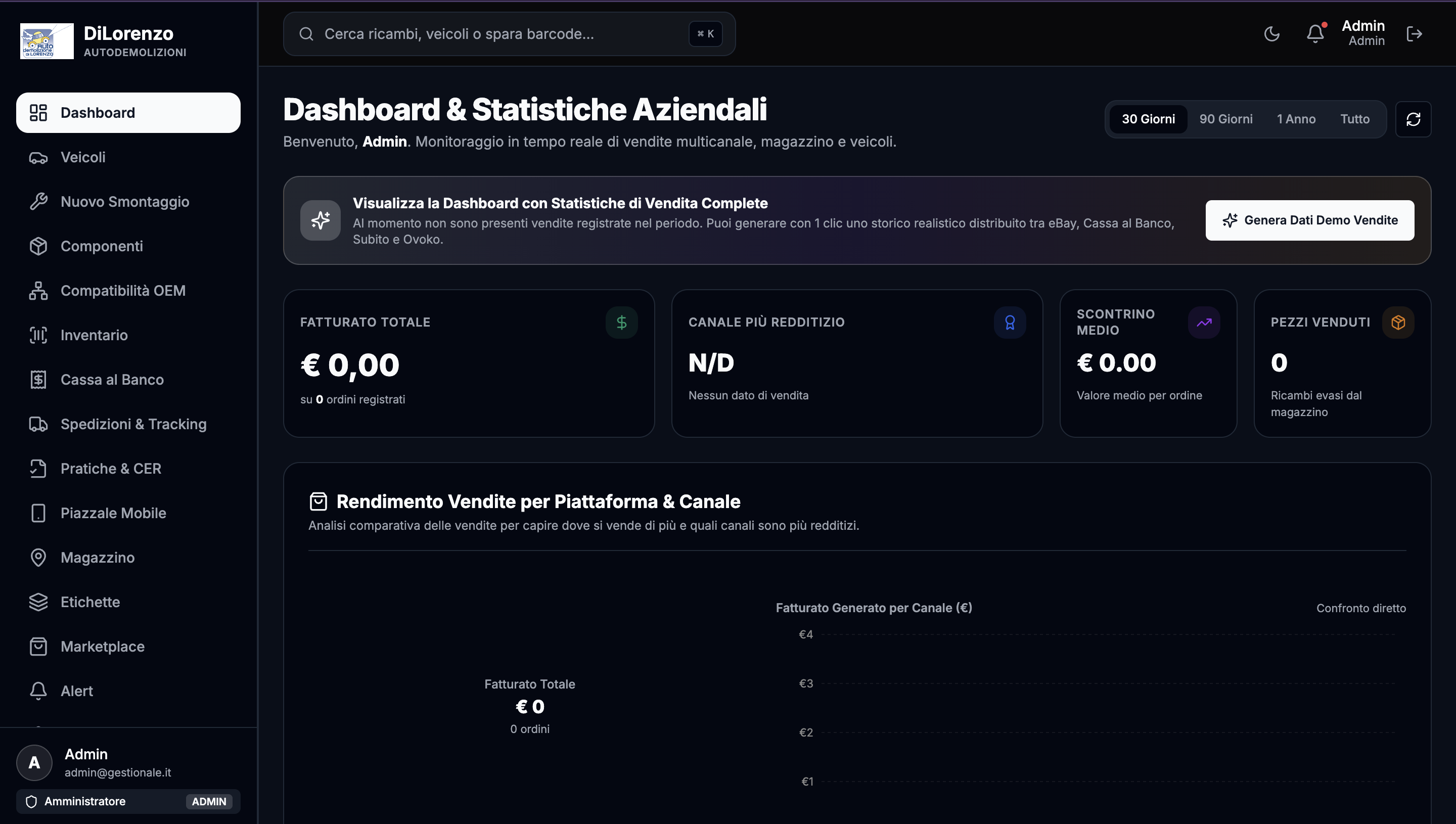Click Genera Dati Demo Vendite button

tap(1309, 220)
